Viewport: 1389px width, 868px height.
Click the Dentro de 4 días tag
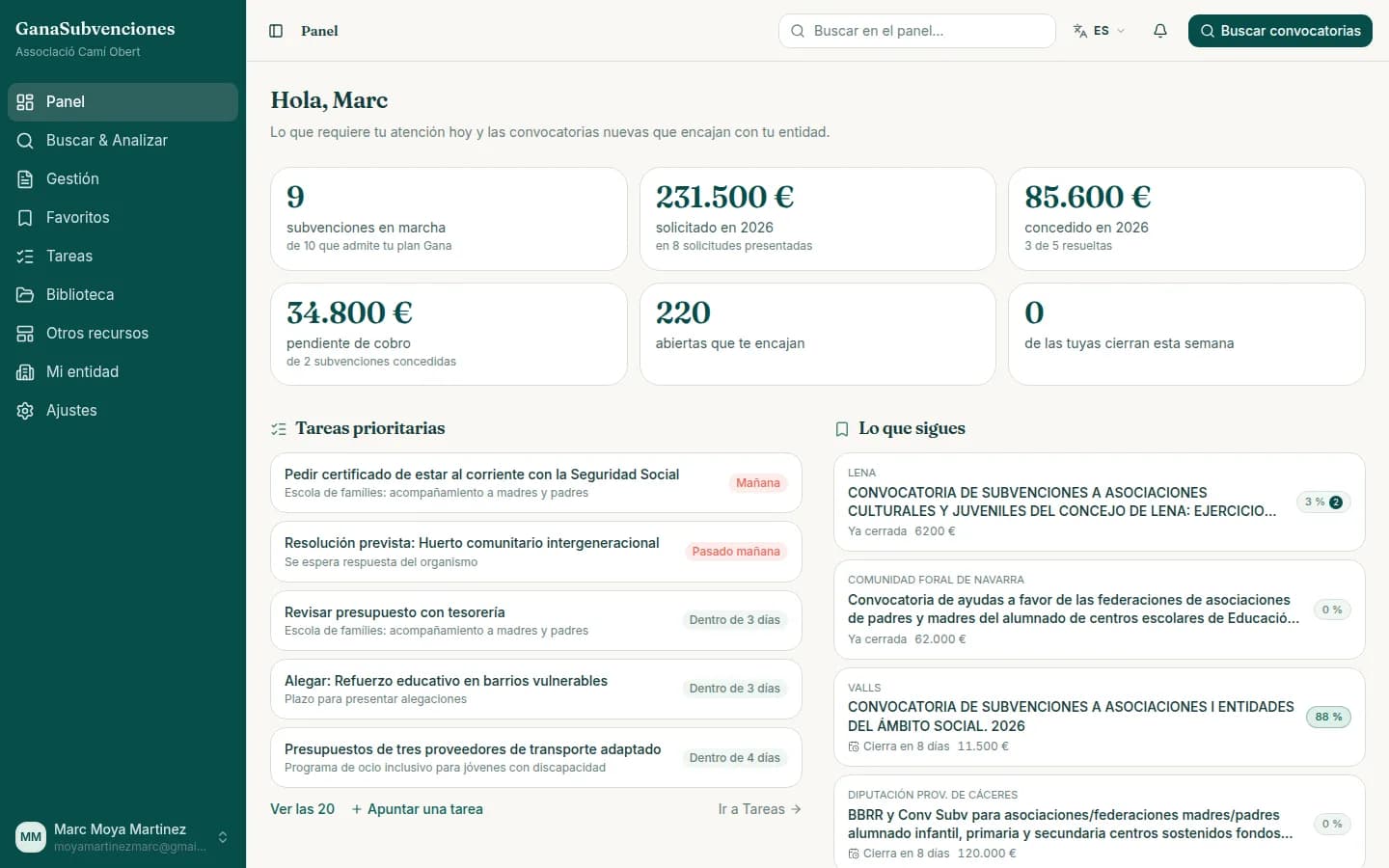[x=735, y=758]
